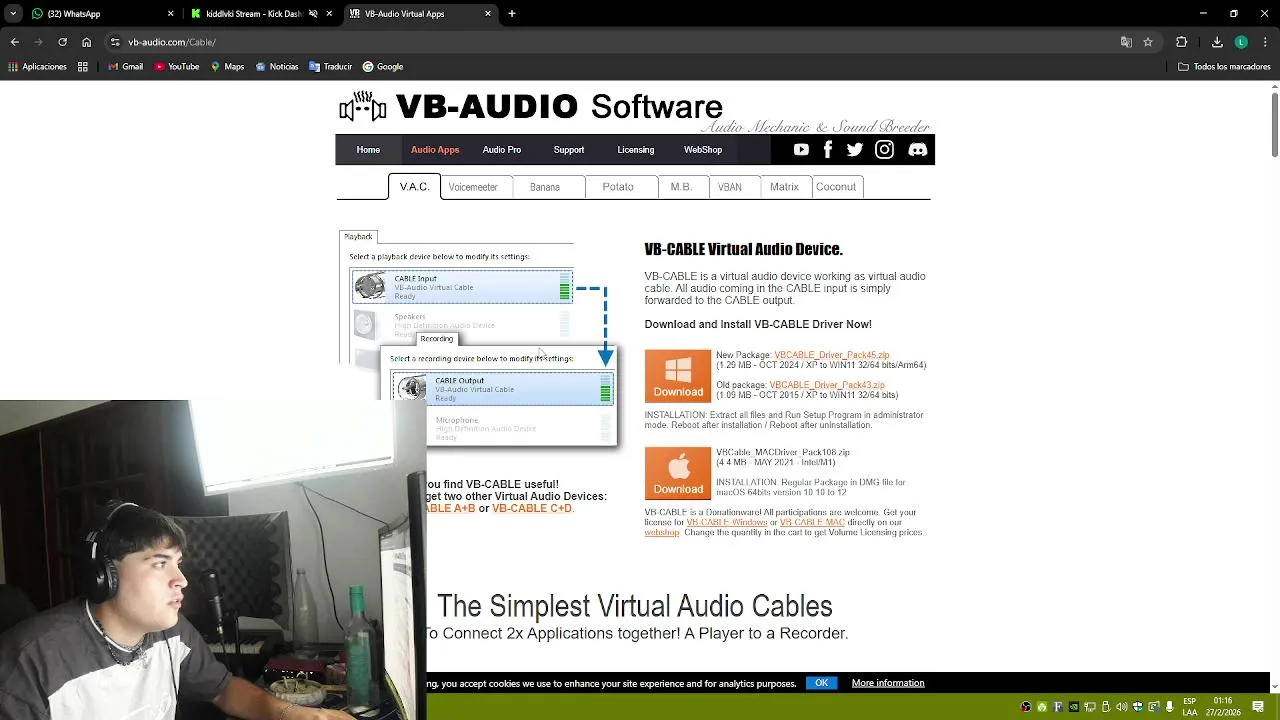Open the webshop link in donationware text
Viewport: 1280px width, 720px height.
coord(662,532)
